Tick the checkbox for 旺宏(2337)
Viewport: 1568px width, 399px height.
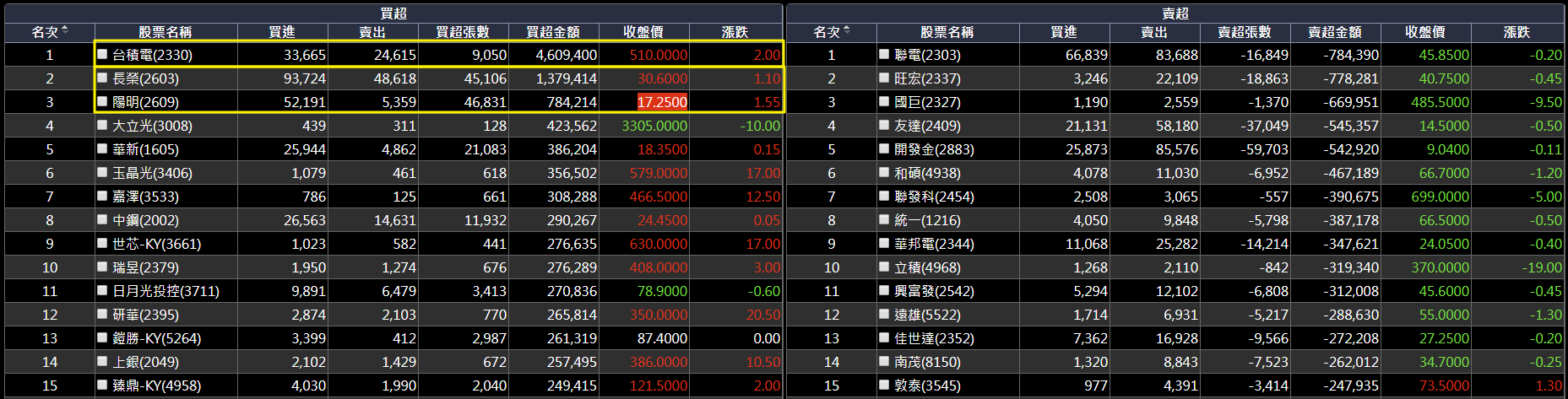coord(884,78)
